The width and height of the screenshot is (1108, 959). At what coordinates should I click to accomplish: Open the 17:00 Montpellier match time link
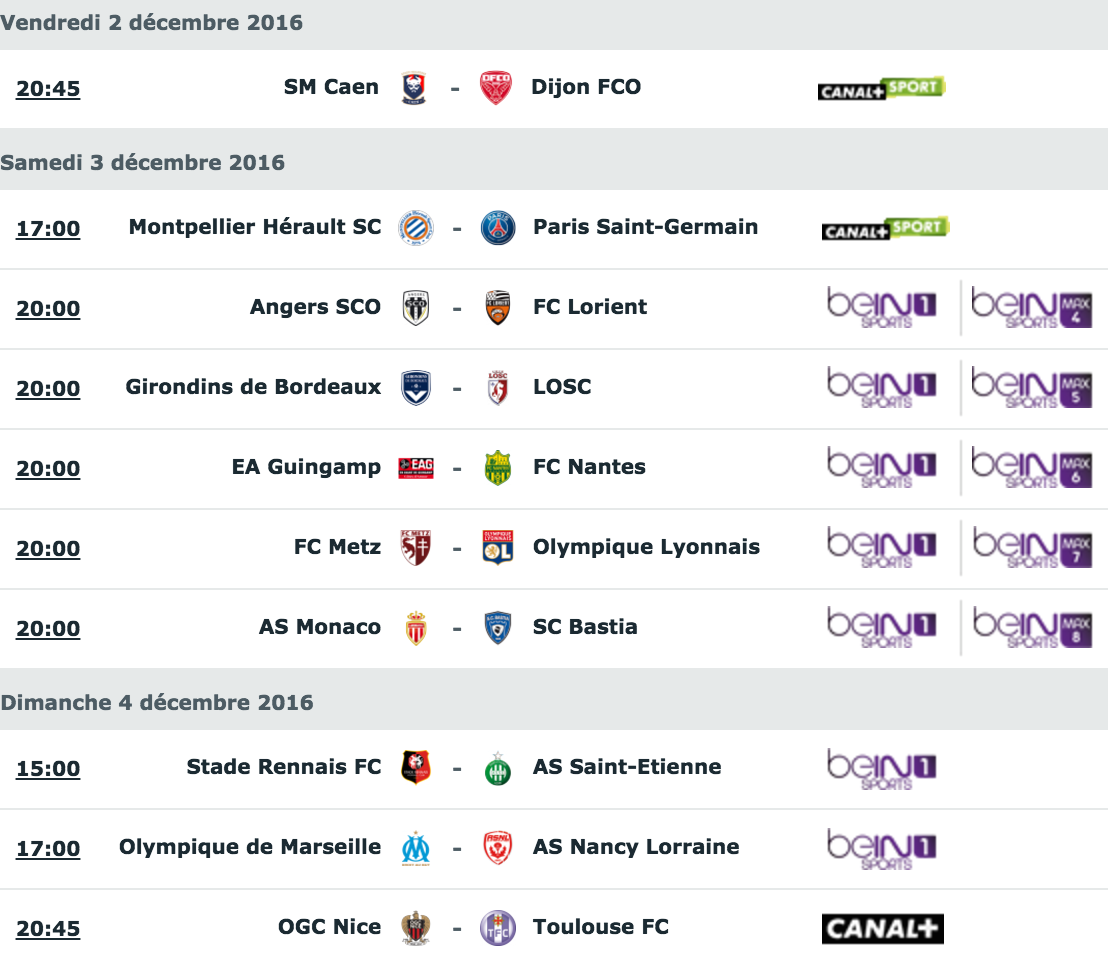tap(48, 228)
